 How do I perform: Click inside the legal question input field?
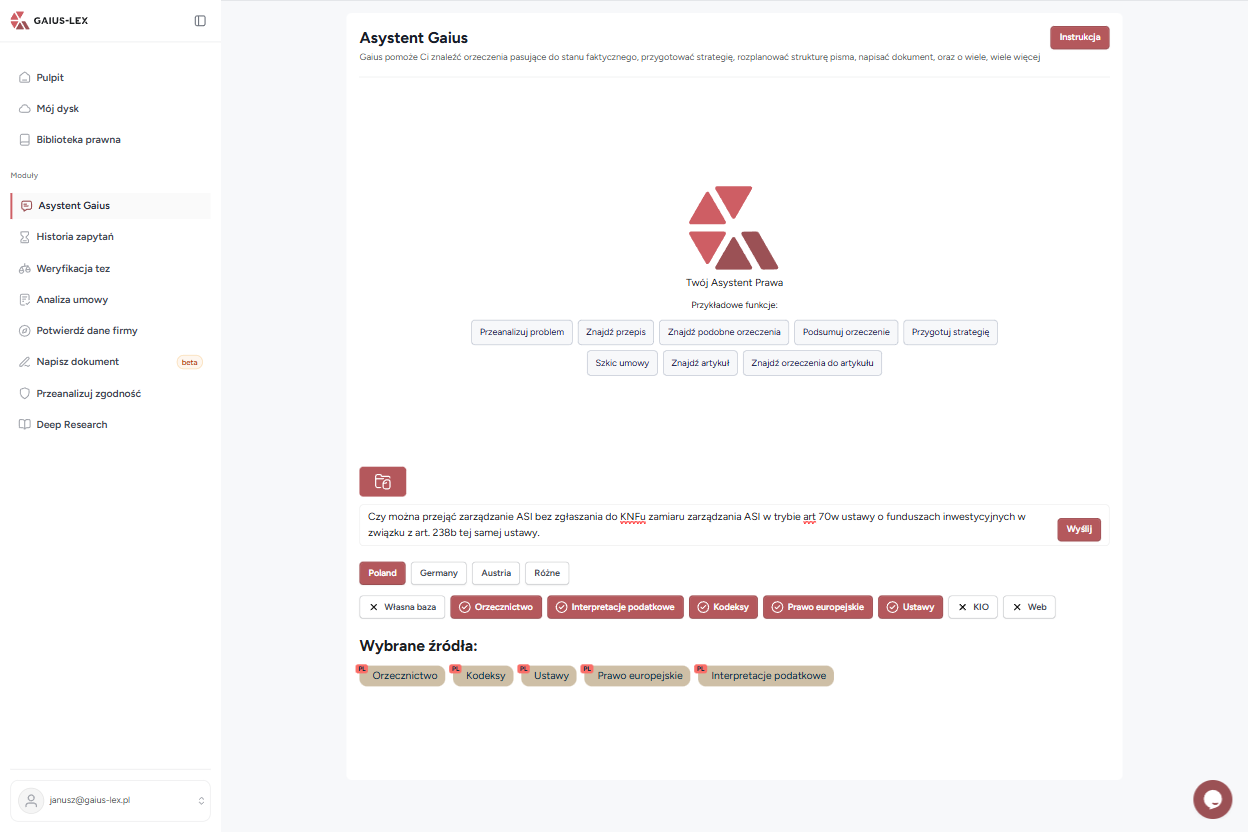click(x=700, y=527)
